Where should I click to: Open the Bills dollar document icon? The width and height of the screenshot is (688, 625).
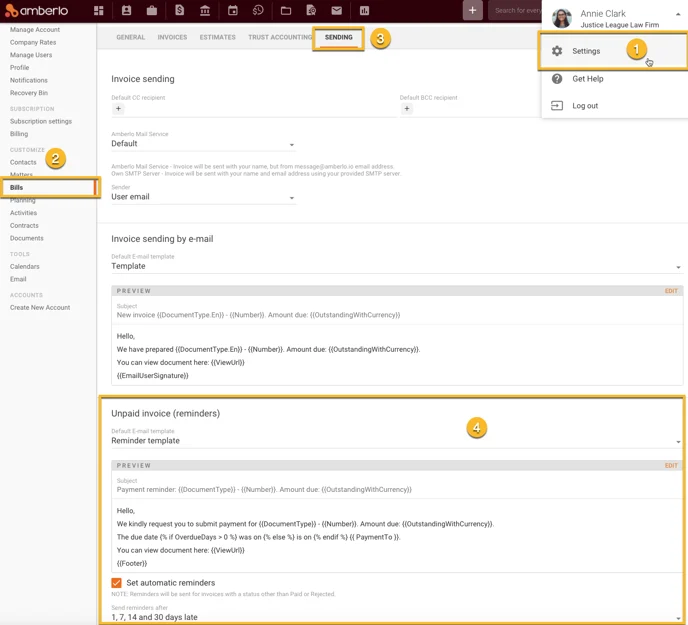tap(179, 11)
